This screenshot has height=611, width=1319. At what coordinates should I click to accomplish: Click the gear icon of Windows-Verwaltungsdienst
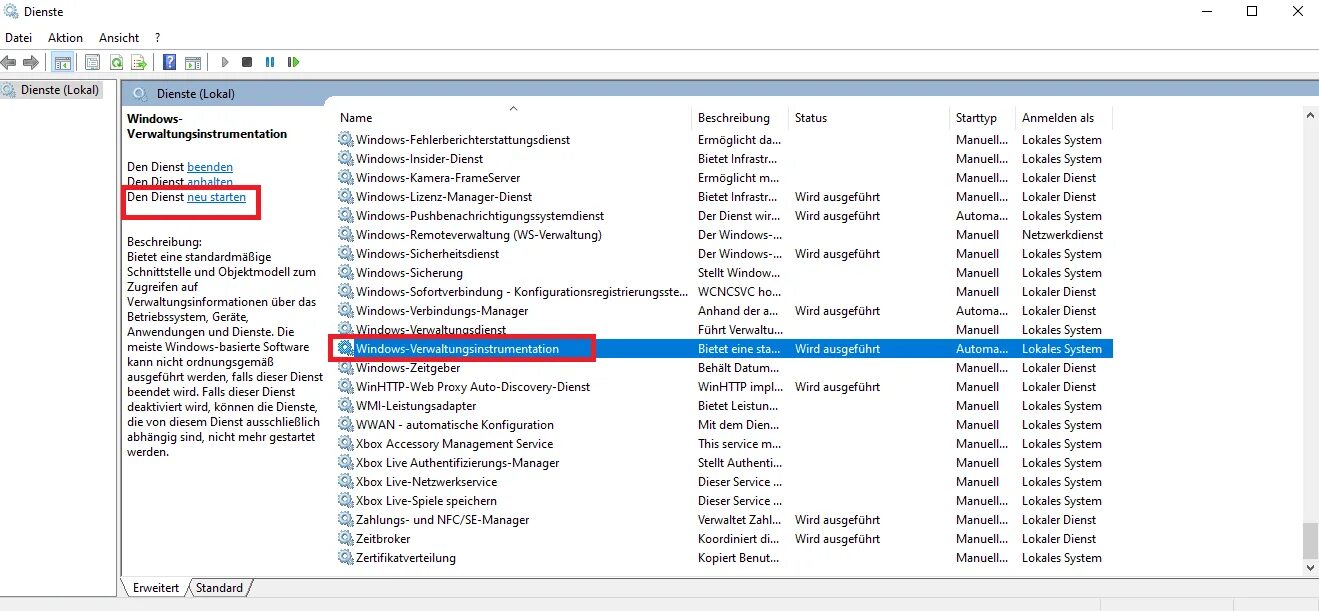[x=346, y=329]
